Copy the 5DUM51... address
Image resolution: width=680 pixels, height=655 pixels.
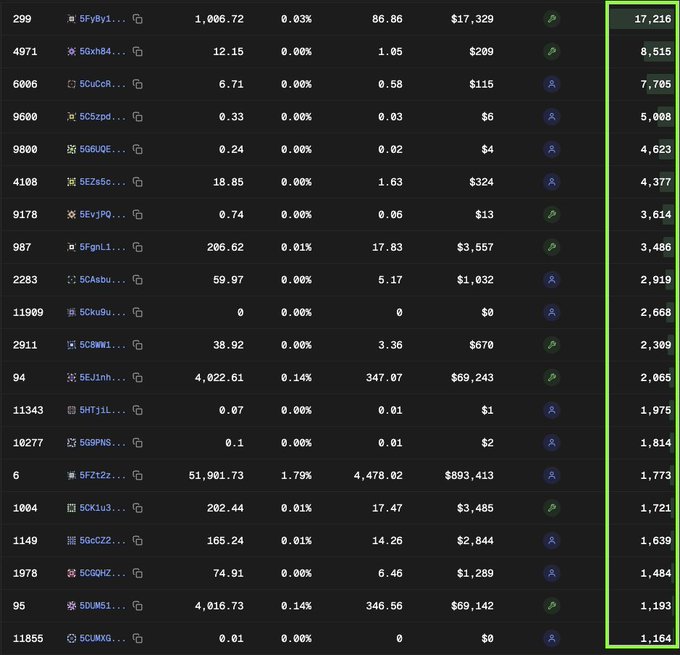(x=137, y=606)
